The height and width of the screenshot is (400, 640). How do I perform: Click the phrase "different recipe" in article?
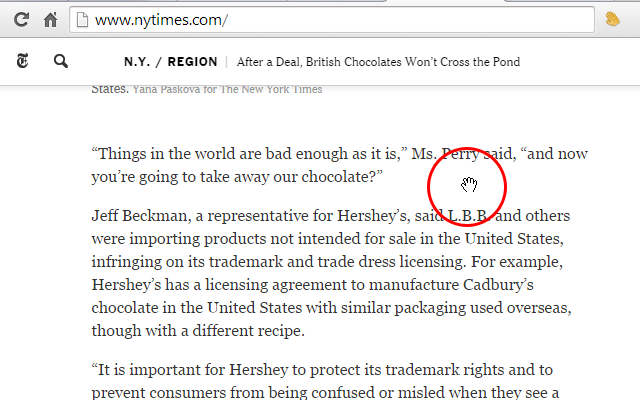pos(248,331)
